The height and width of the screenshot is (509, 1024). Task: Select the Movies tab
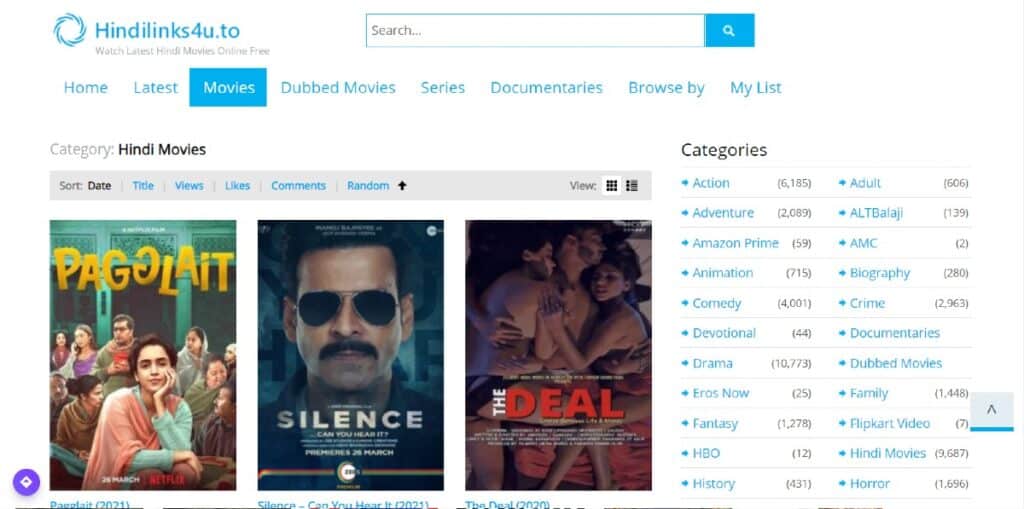tap(229, 88)
